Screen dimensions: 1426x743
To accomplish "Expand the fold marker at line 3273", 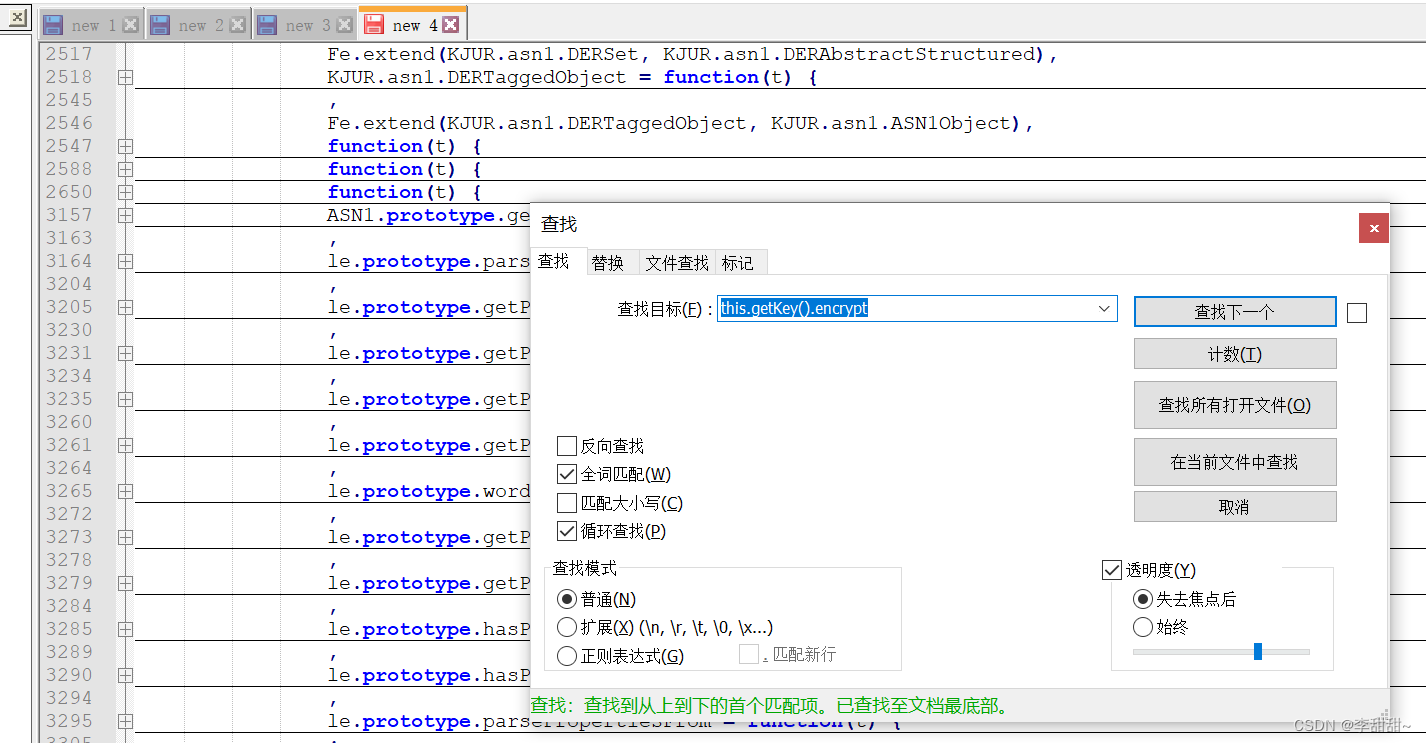I will pyautogui.click(x=125, y=537).
